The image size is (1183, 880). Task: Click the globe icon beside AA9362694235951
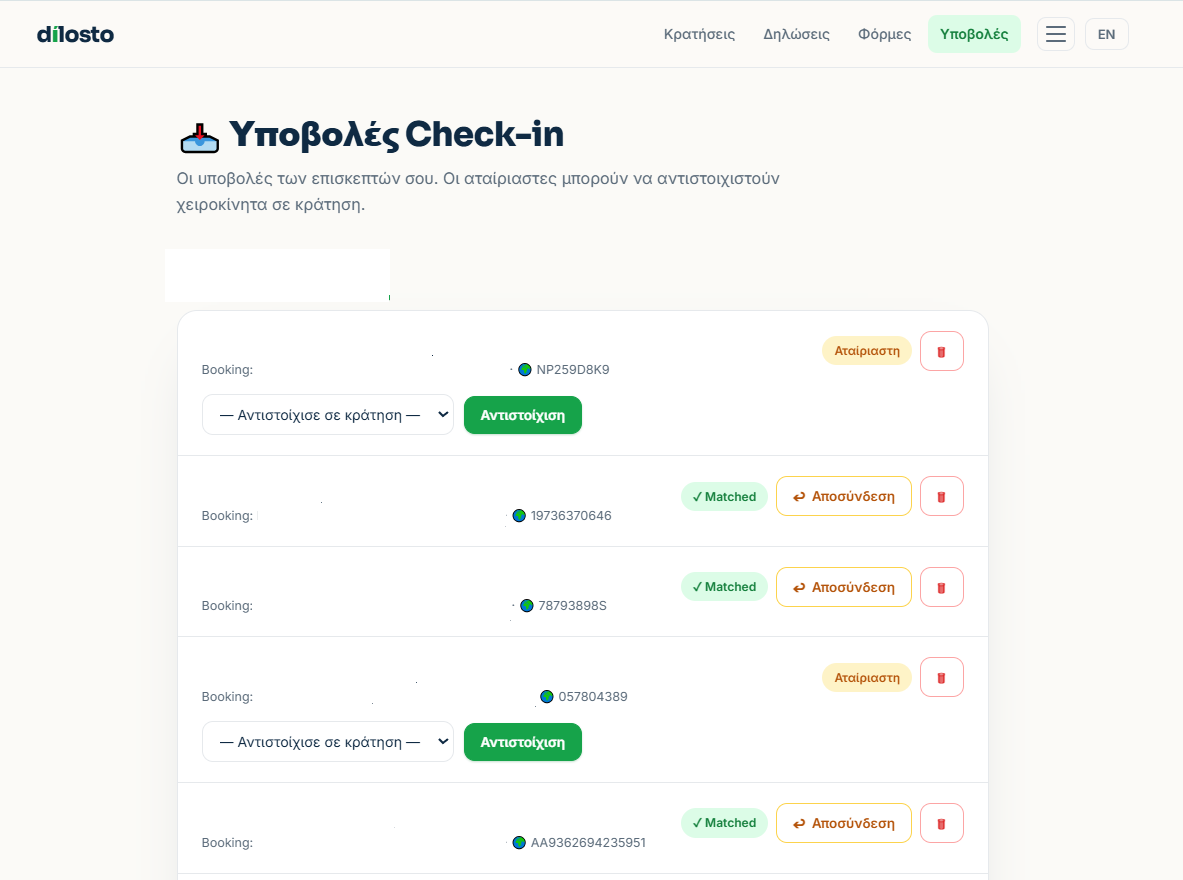tap(519, 842)
